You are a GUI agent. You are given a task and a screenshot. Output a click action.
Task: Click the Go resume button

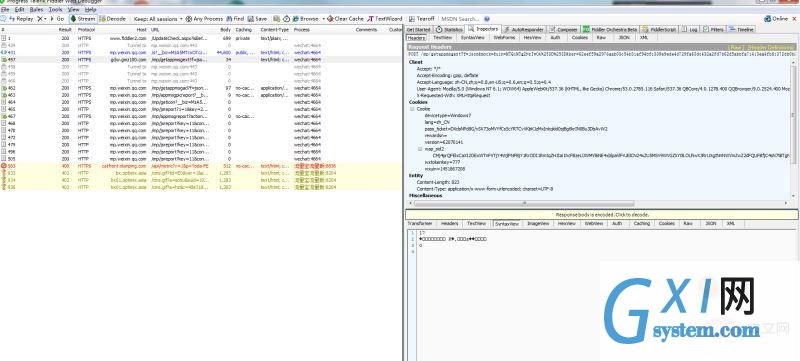point(57,19)
